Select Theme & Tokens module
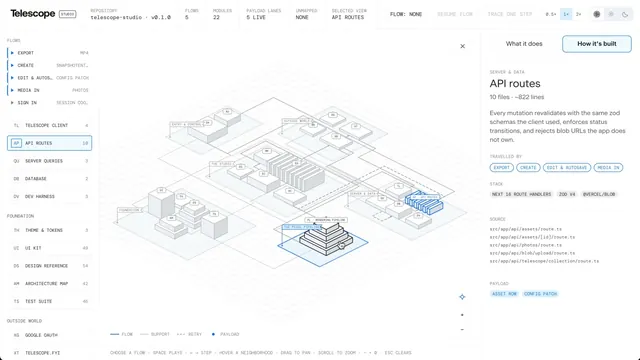The height and width of the screenshot is (360, 640). click(49, 230)
